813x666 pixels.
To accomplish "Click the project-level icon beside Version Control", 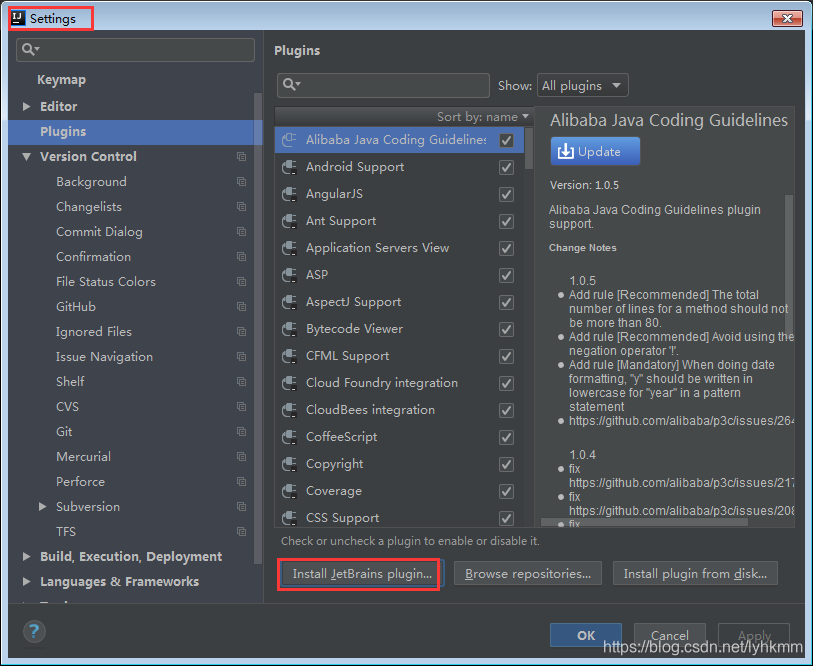I will click(241, 157).
